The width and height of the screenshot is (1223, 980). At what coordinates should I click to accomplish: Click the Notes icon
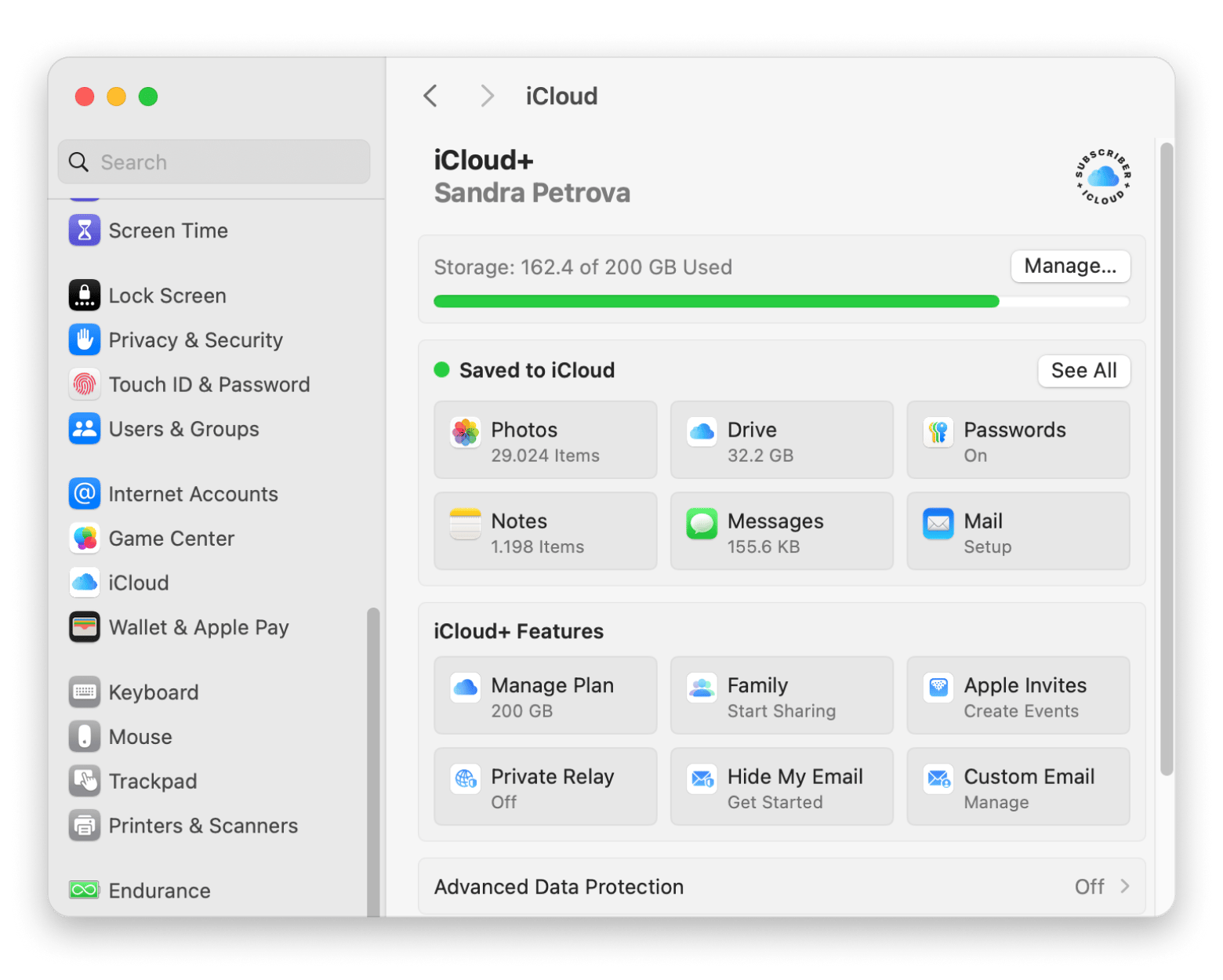coord(465,524)
